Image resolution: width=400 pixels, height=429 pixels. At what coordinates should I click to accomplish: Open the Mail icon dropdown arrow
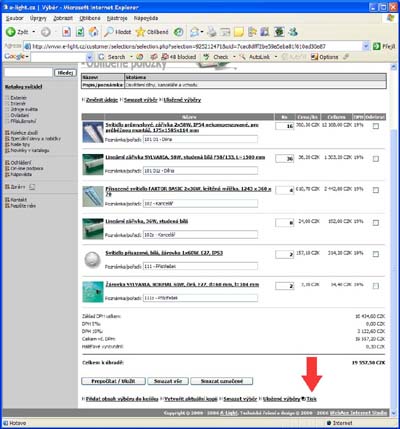coord(202,32)
